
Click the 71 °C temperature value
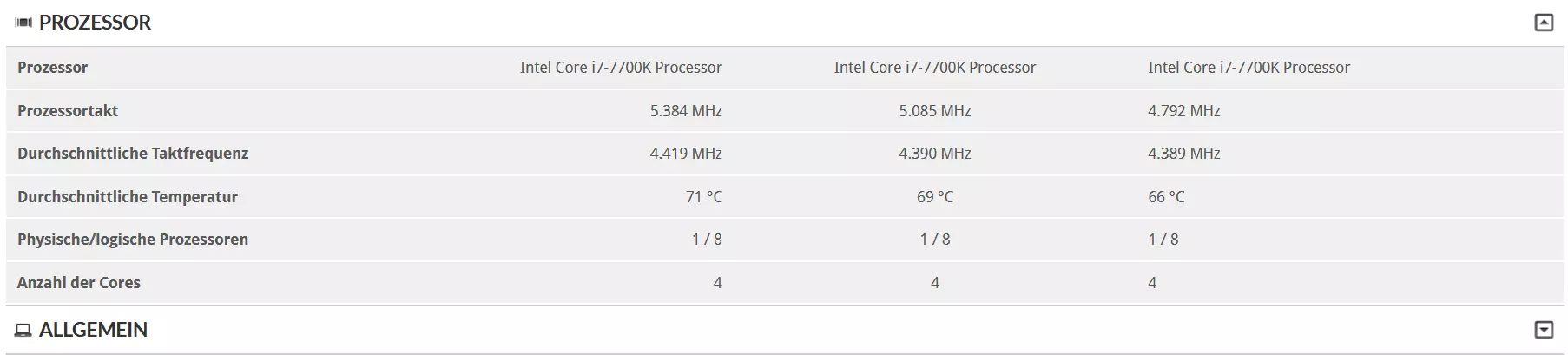704,197
